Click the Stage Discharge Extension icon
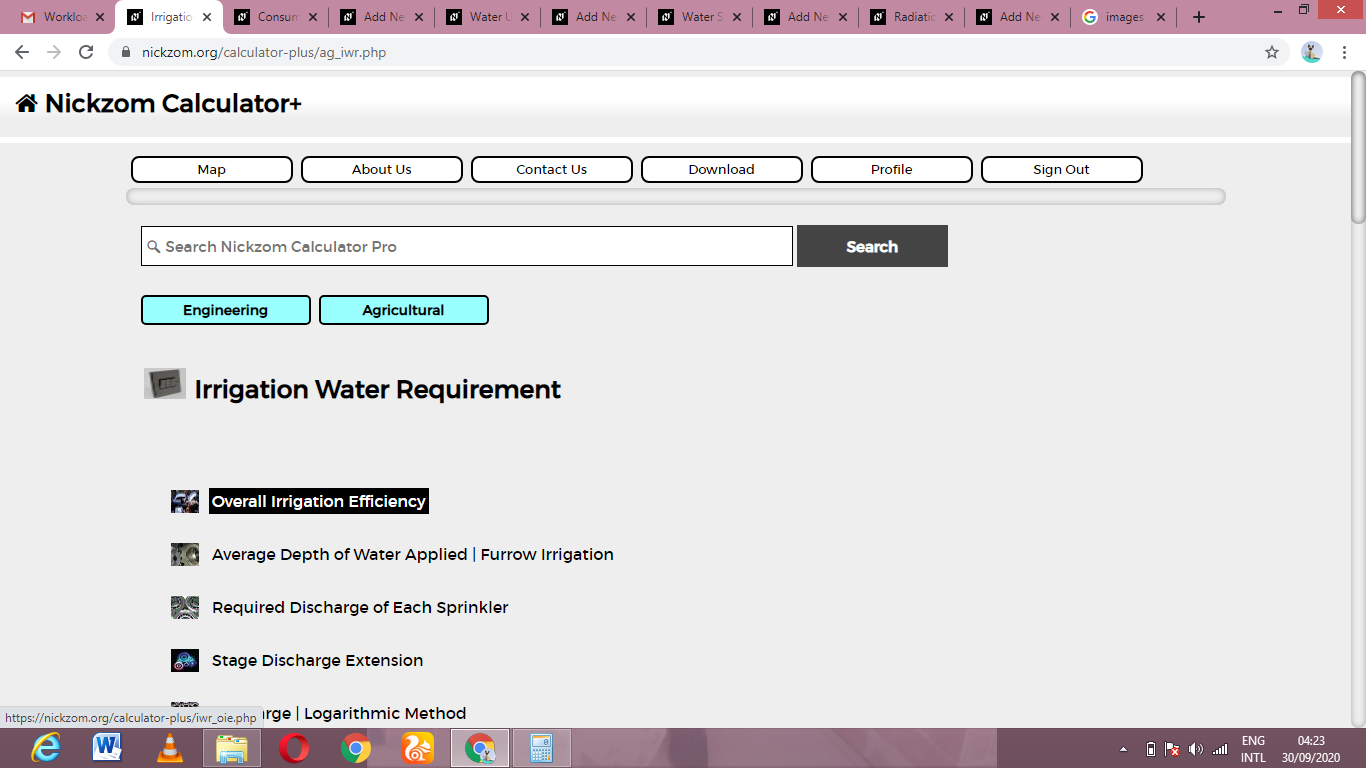Image resolution: width=1366 pixels, height=768 pixels. pyautogui.click(x=185, y=661)
